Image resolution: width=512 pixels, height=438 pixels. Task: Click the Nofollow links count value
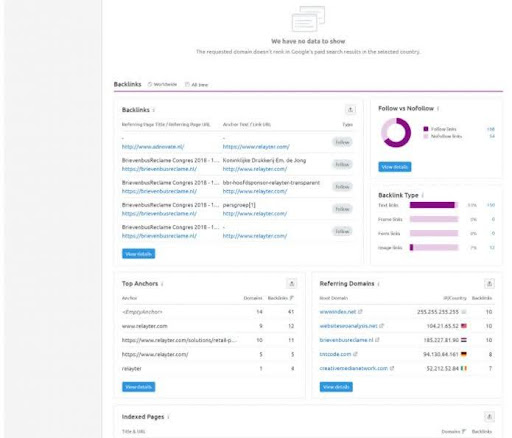[x=492, y=136]
